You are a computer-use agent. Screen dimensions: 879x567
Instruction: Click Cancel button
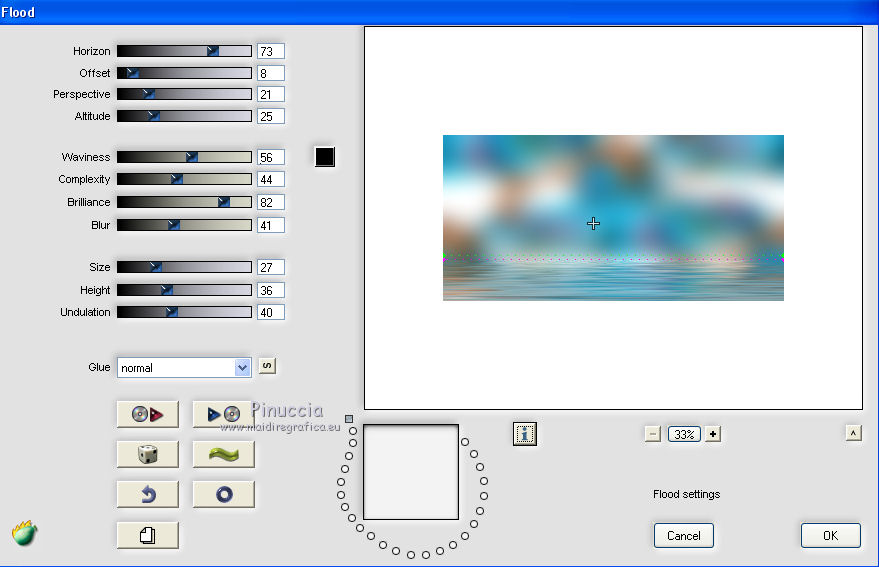tap(683, 536)
